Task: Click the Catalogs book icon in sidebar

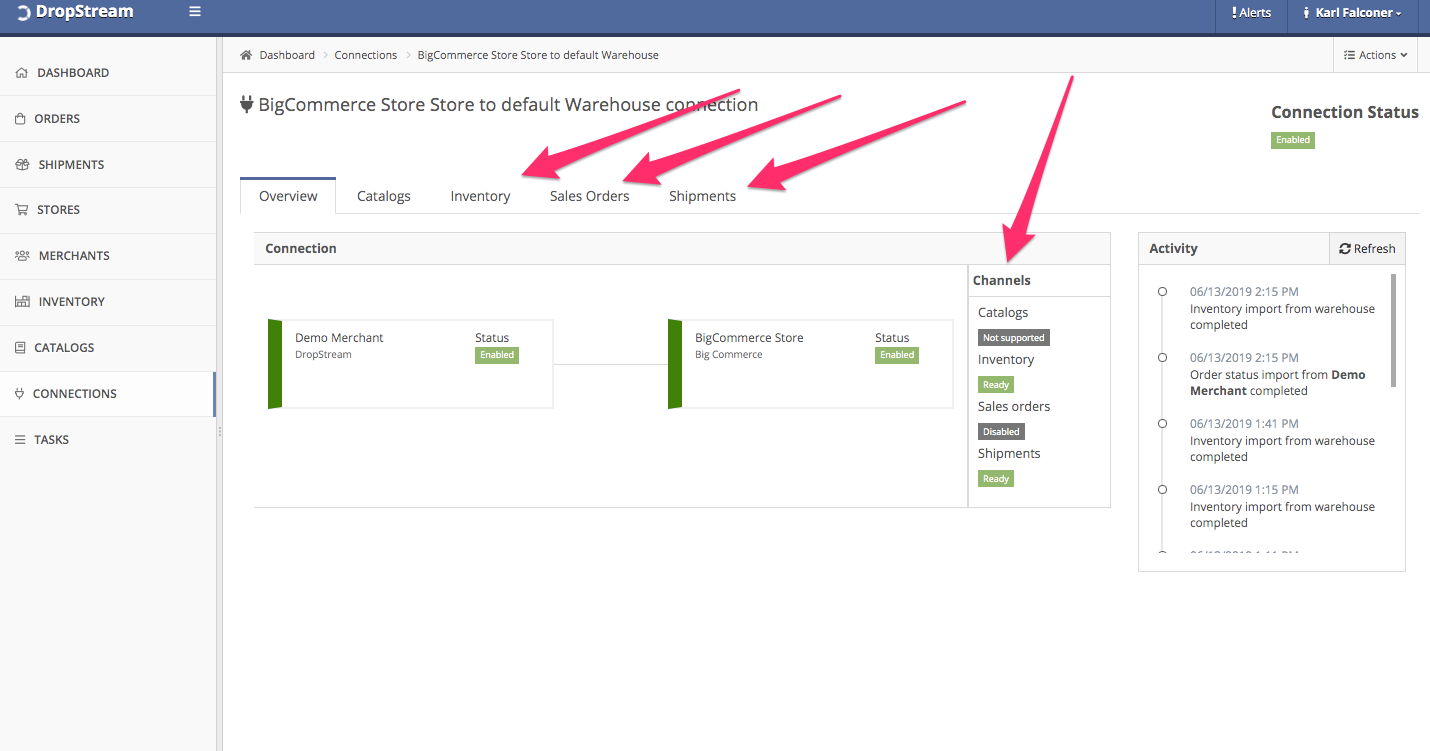Action: (20, 348)
